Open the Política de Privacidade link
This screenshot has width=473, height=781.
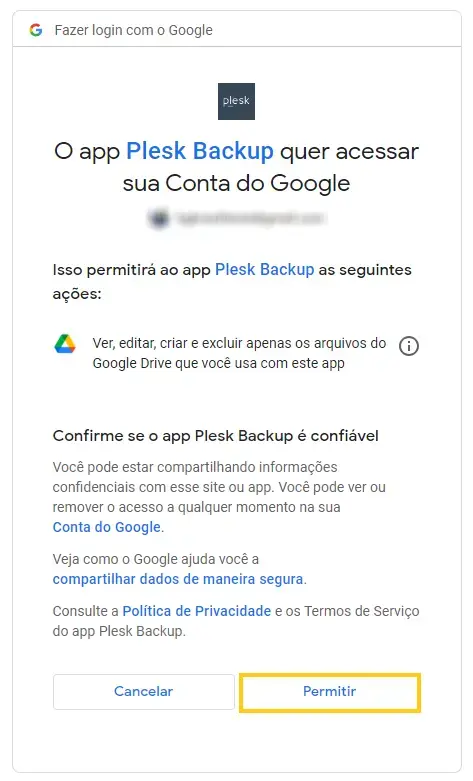coord(197,611)
